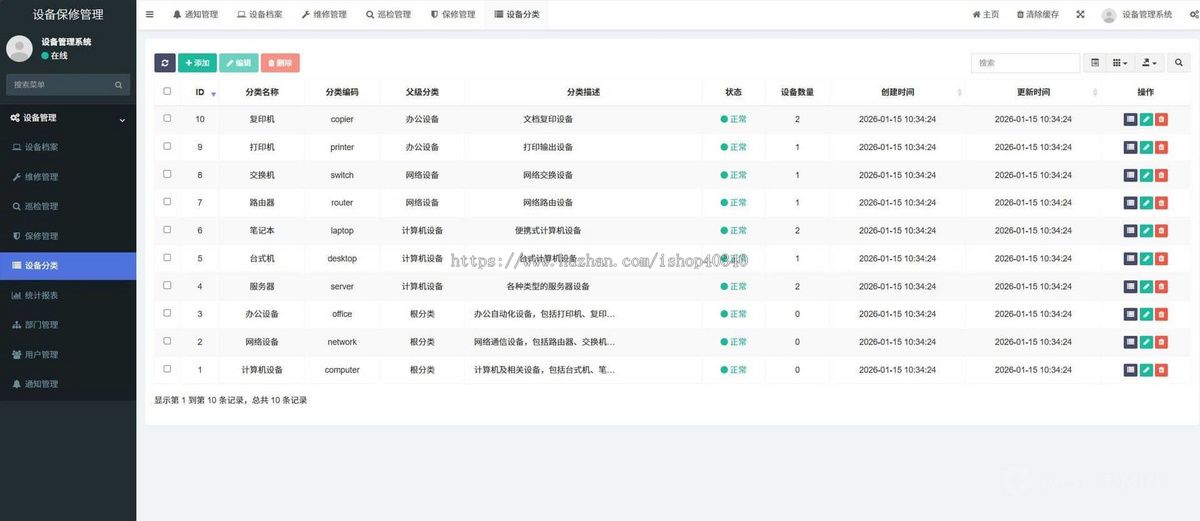Switch to 通知管理 top tab
This screenshot has width=1200, height=521.
195,15
